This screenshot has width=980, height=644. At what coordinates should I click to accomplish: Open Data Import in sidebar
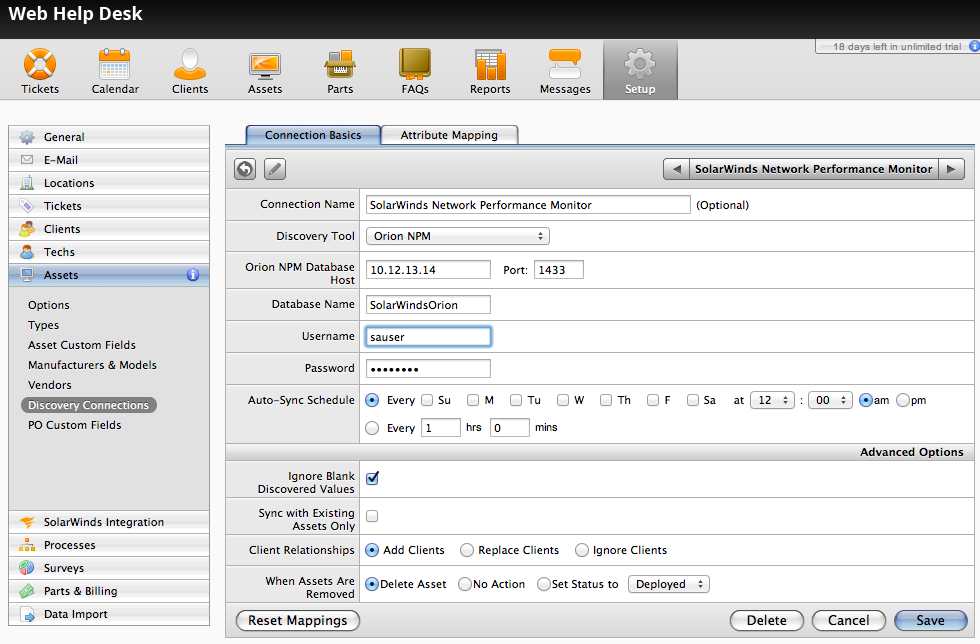109,614
